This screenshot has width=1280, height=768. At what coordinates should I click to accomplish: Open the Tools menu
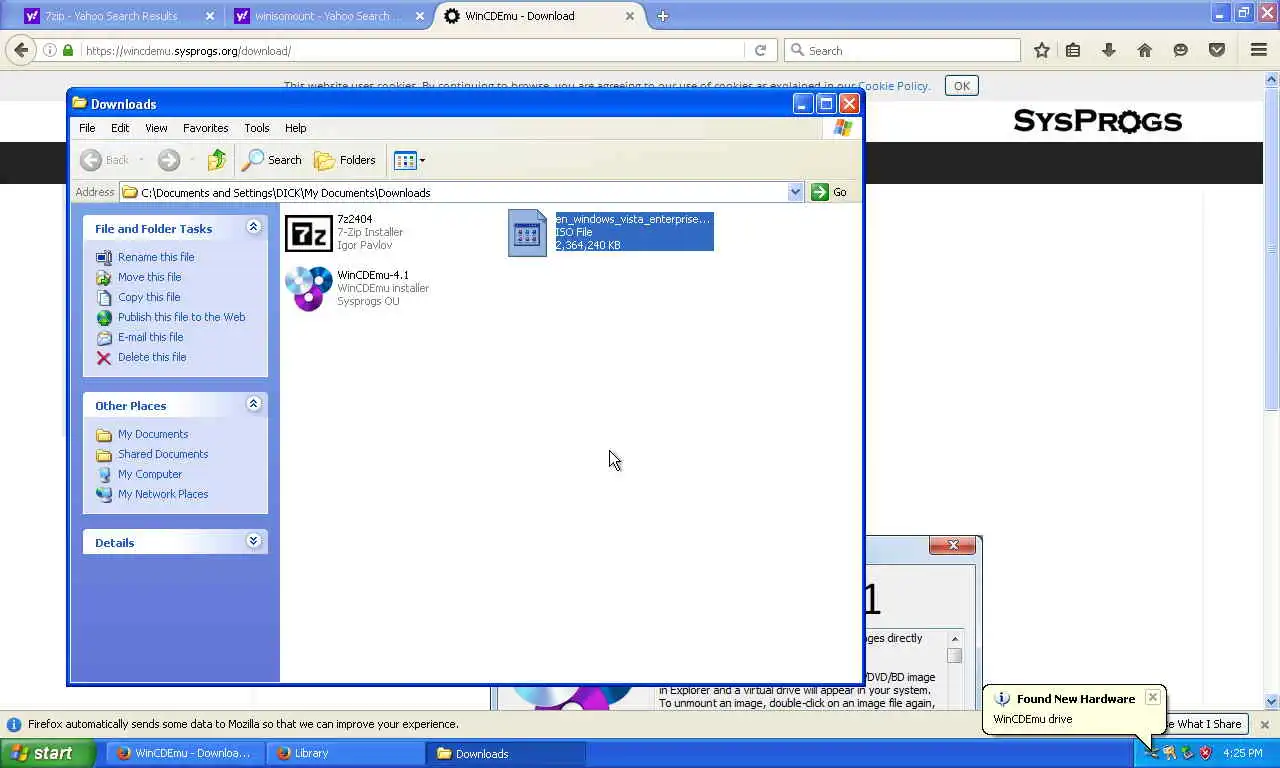[257, 128]
